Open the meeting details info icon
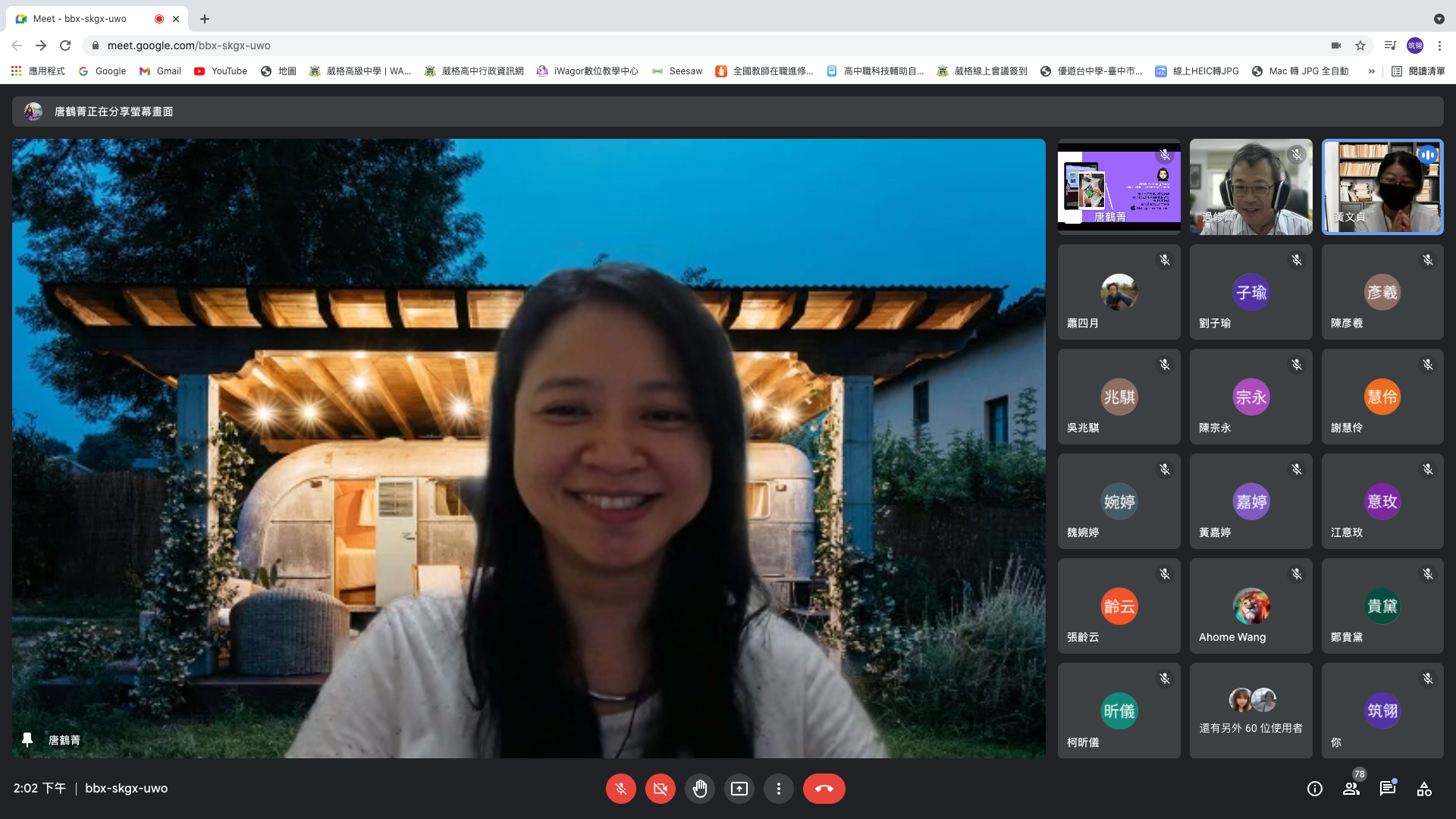 pyautogui.click(x=1315, y=789)
